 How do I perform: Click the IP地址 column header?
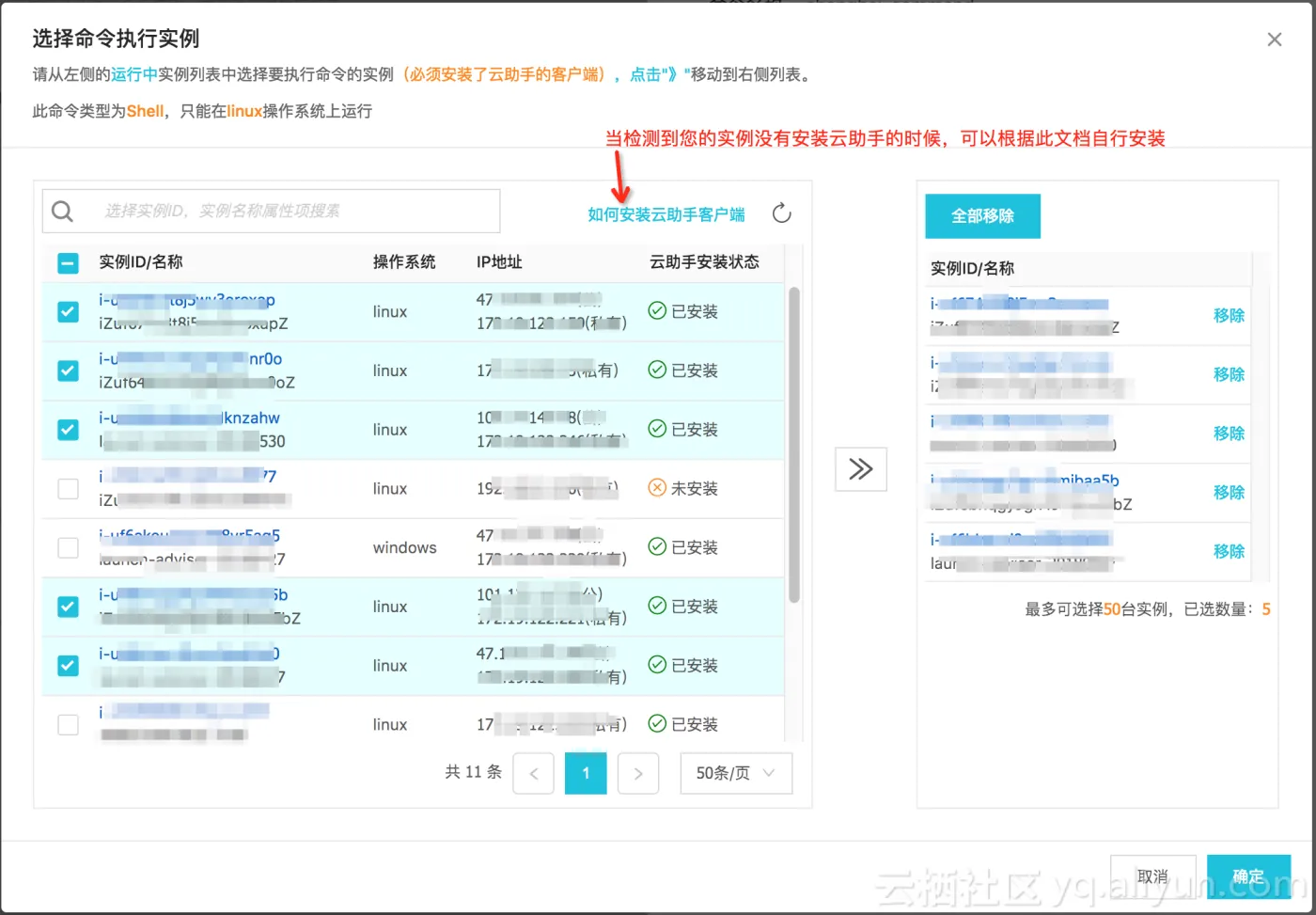[x=499, y=262]
